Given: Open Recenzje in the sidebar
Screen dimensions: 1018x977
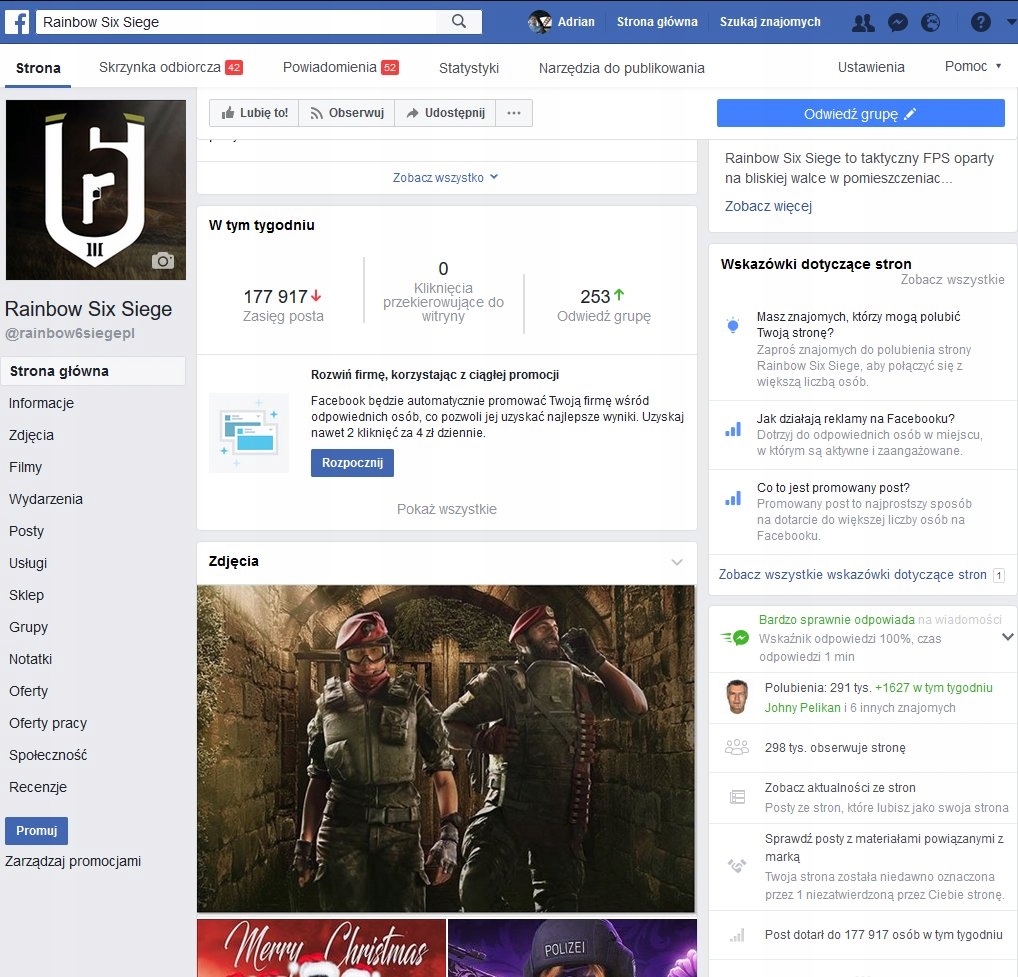Looking at the screenshot, I should coord(38,787).
